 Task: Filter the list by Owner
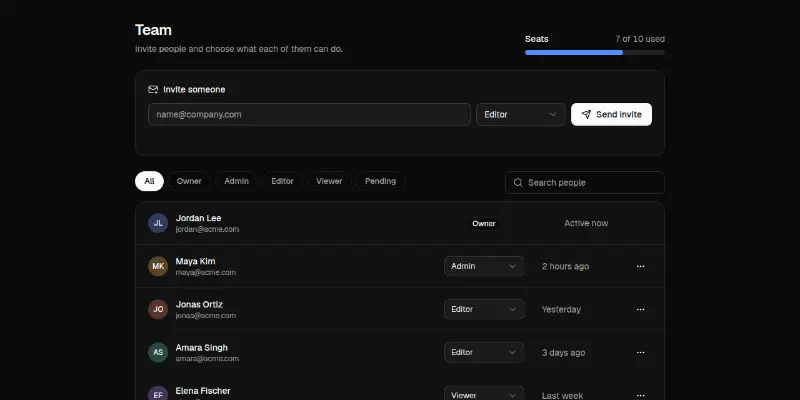coord(189,181)
